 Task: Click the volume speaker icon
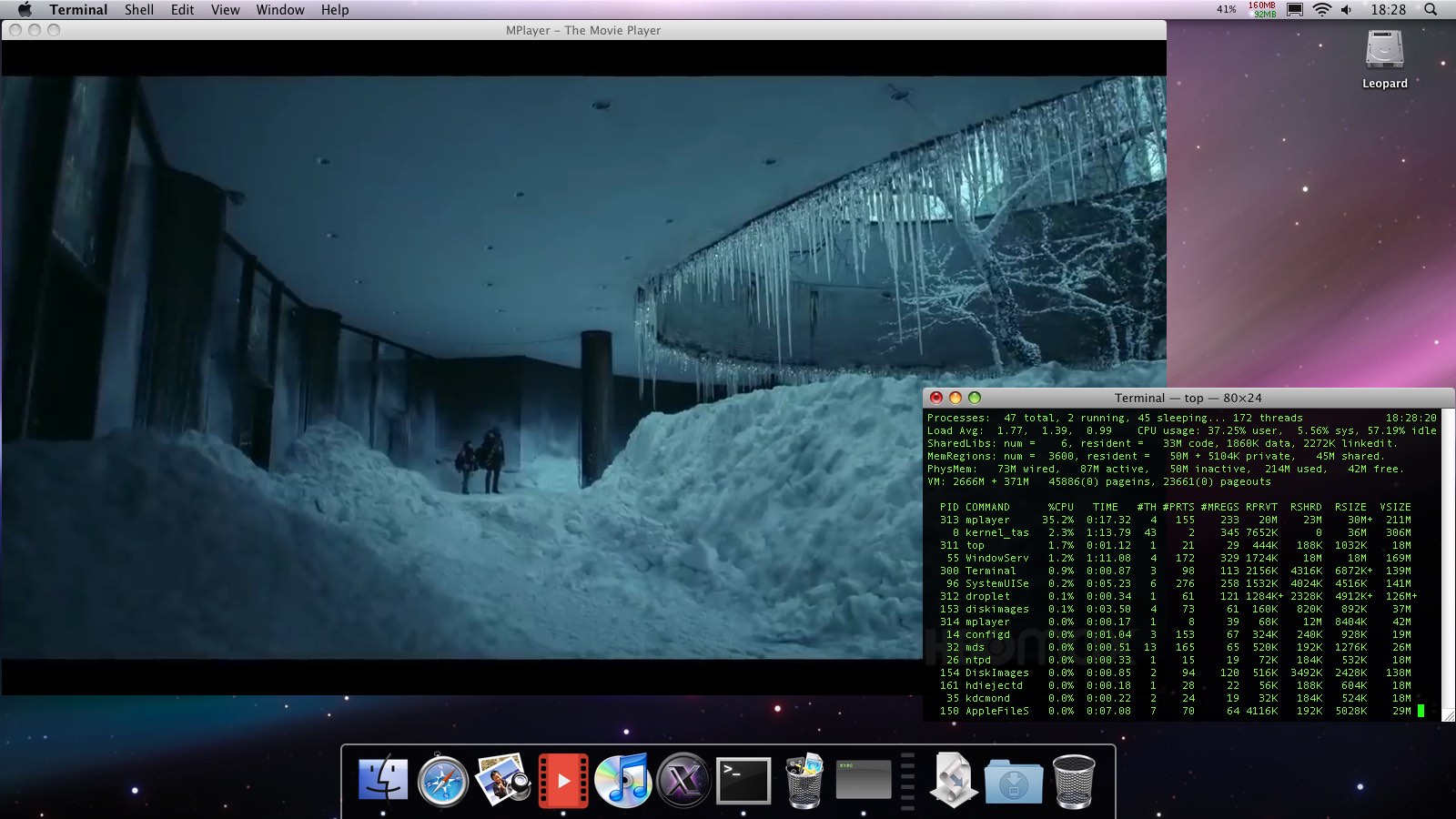(x=1347, y=9)
